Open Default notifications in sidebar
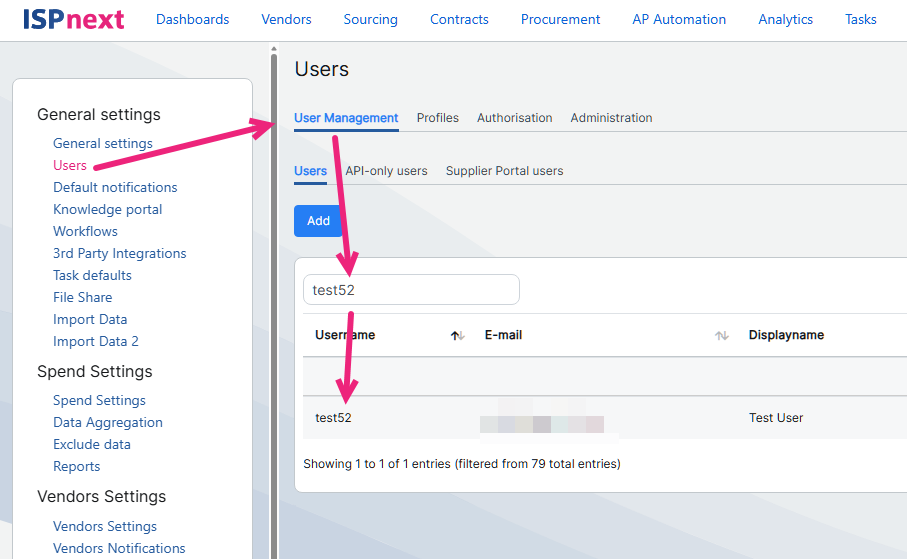Viewport: 907px width, 559px height. 115,187
